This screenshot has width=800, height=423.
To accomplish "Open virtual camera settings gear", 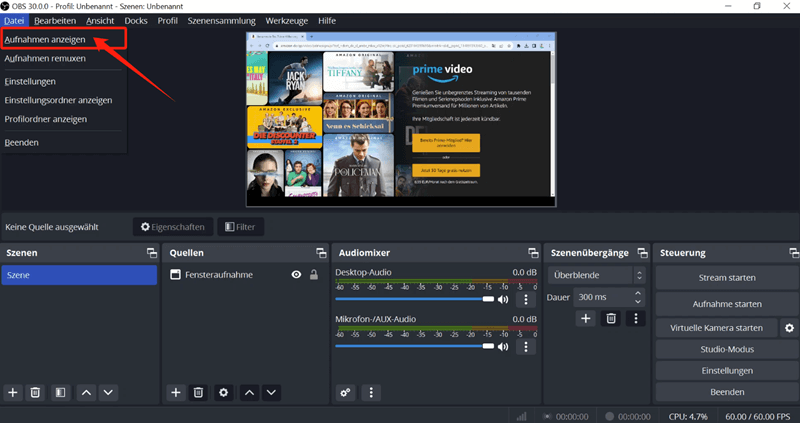I will (x=789, y=328).
